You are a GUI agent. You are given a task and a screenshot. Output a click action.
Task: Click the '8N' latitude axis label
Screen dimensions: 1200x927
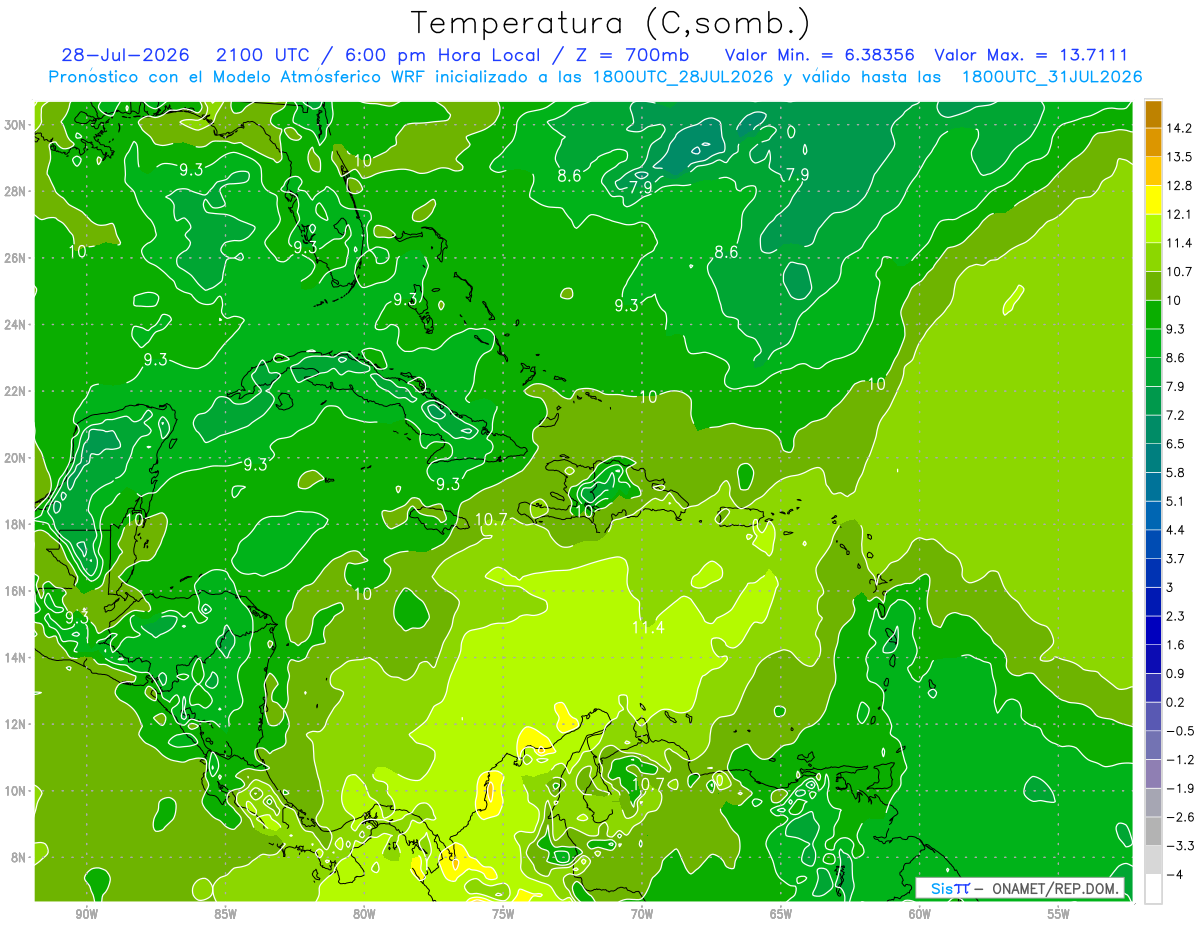[18, 858]
